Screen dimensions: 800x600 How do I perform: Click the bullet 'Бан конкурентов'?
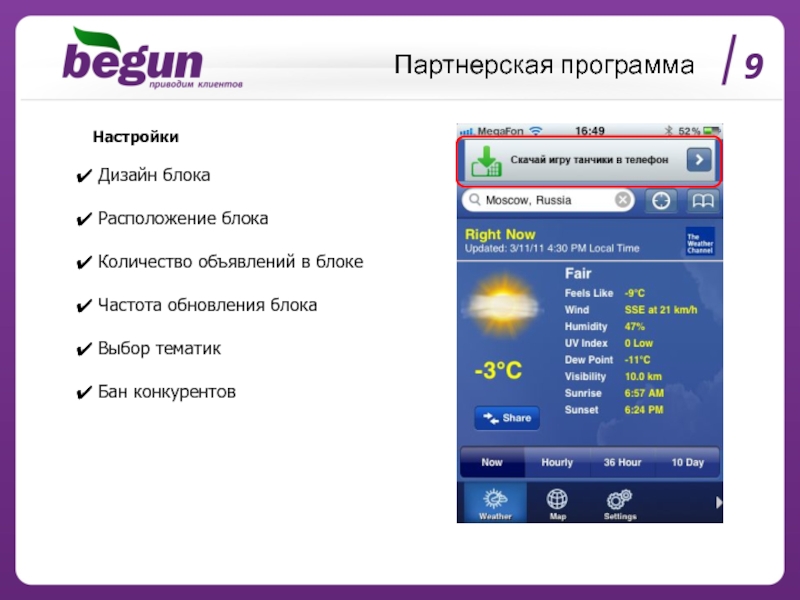[166, 392]
